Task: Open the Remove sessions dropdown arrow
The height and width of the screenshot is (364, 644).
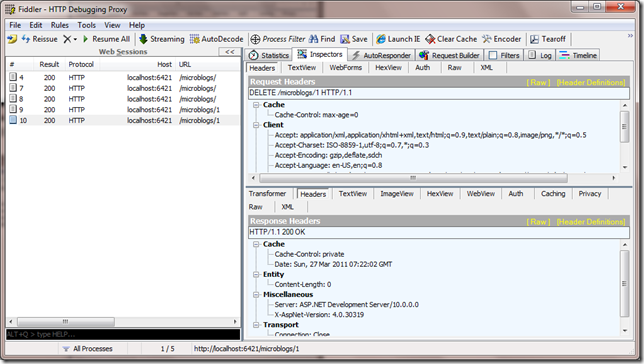Action: point(75,39)
